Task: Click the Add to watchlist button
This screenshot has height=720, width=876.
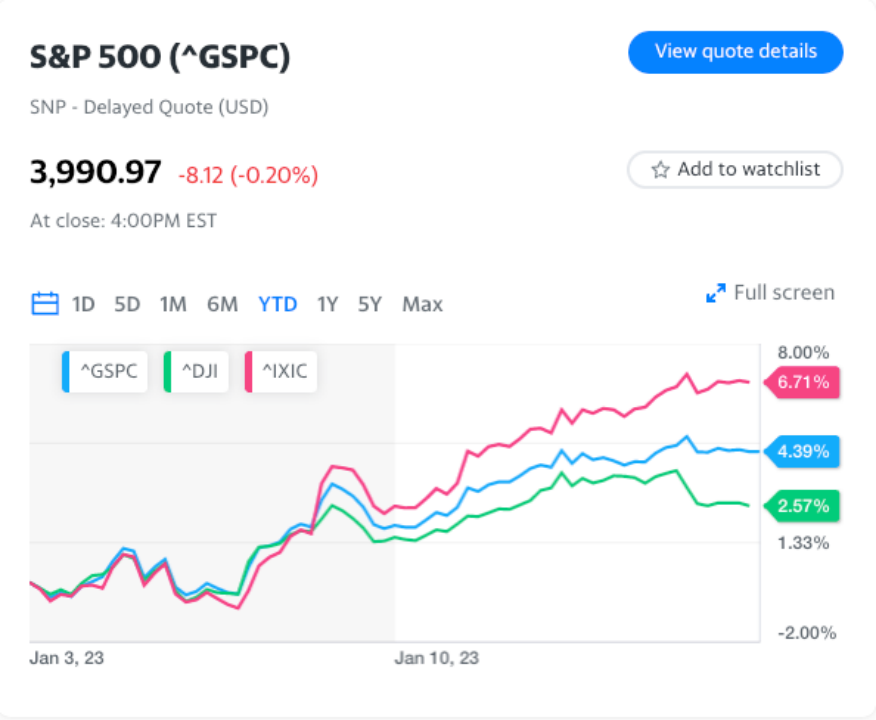Action: (735, 170)
